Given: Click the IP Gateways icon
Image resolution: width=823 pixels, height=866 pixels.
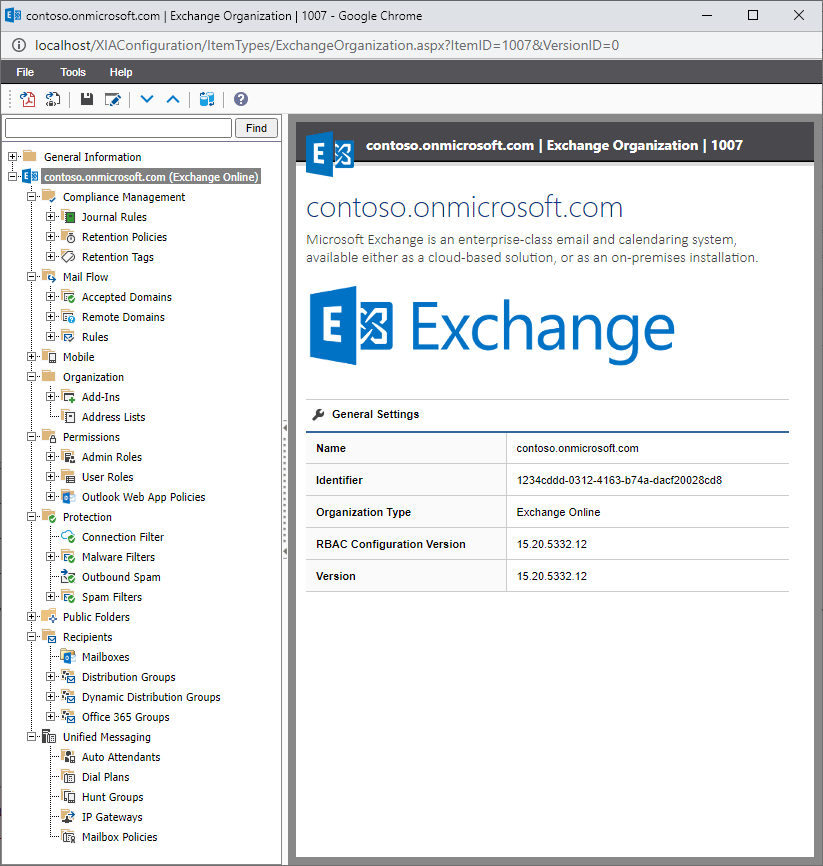Looking at the screenshot, I should pyautogui.click(x=68, y=816).
